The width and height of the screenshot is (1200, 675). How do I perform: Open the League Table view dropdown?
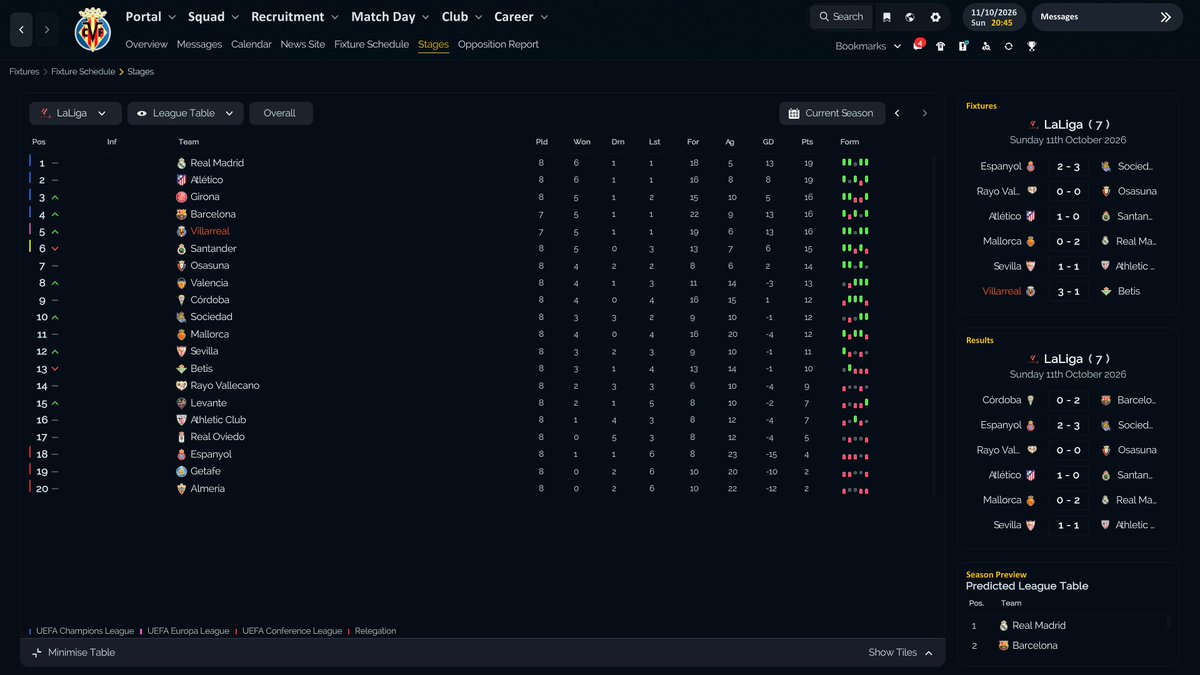click(185, 113)
